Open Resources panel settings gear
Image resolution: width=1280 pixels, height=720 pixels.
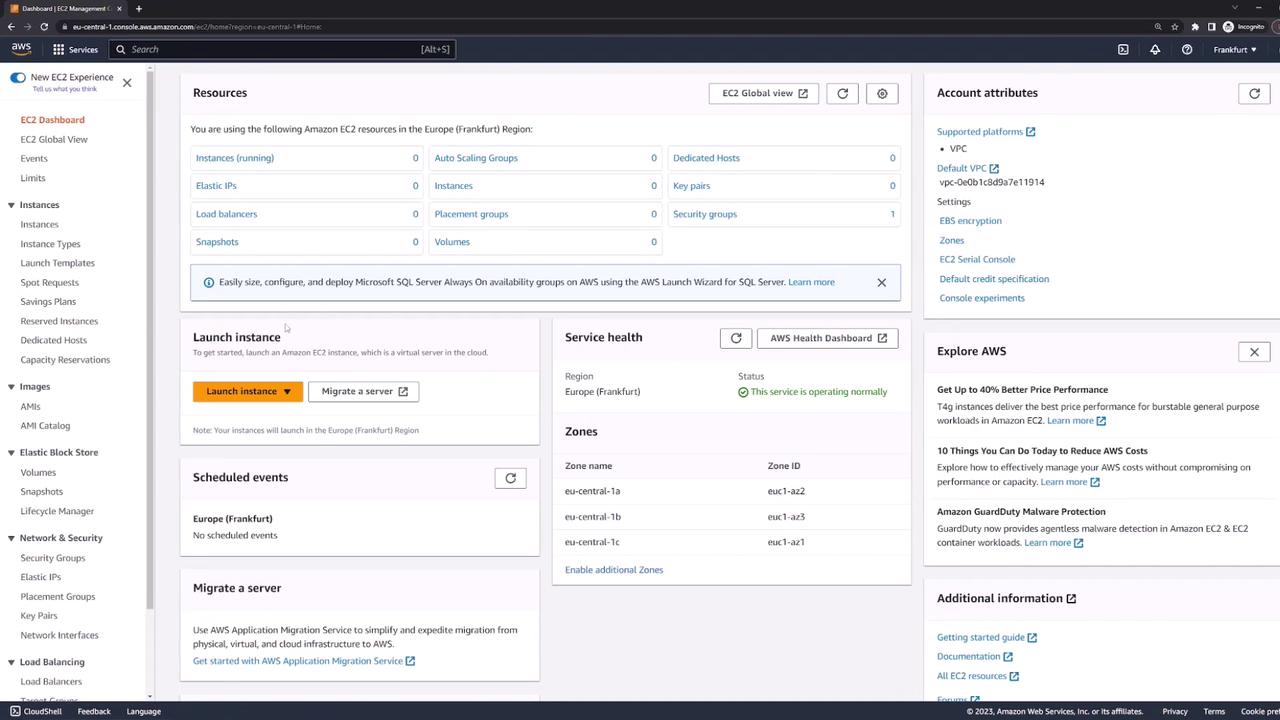point(882,93)
